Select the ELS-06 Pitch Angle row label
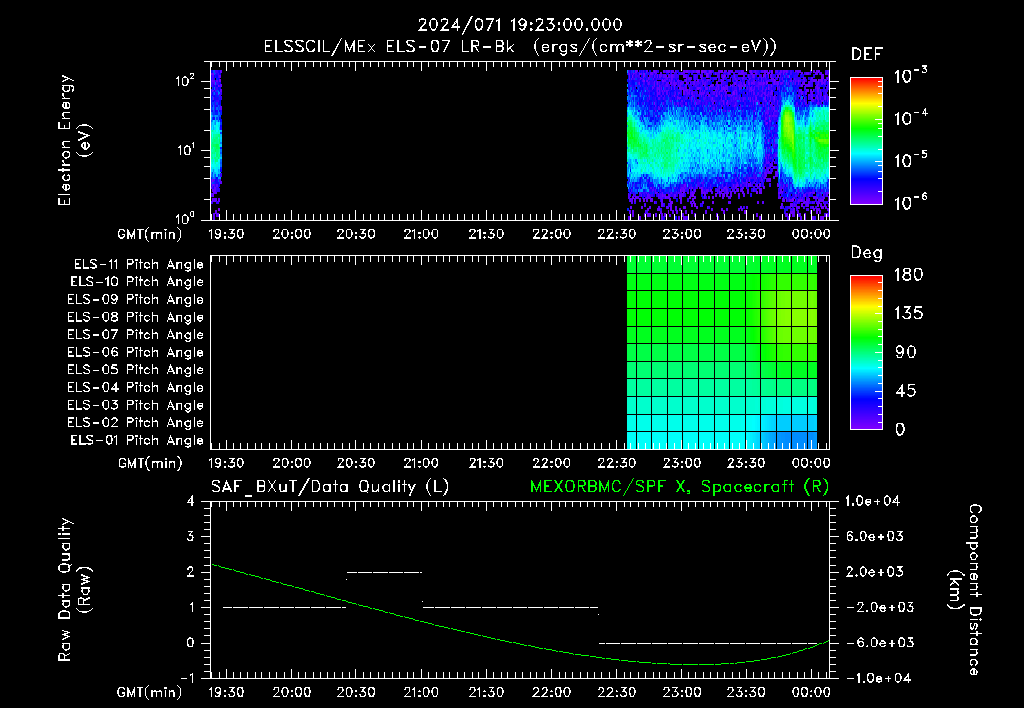The height and width of the screenshot is (708, 1024). 135,352
